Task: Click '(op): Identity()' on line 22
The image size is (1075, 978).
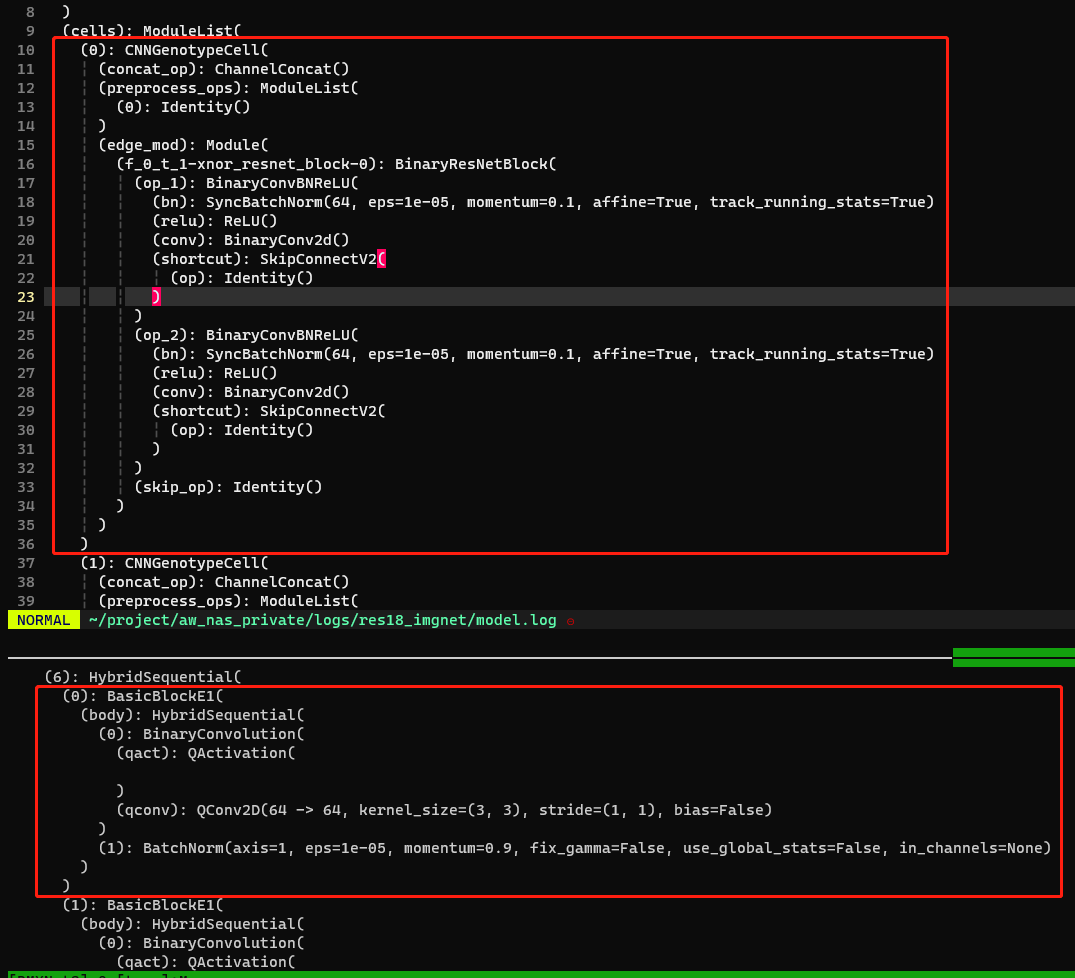Action: click(x=242, y=278)
